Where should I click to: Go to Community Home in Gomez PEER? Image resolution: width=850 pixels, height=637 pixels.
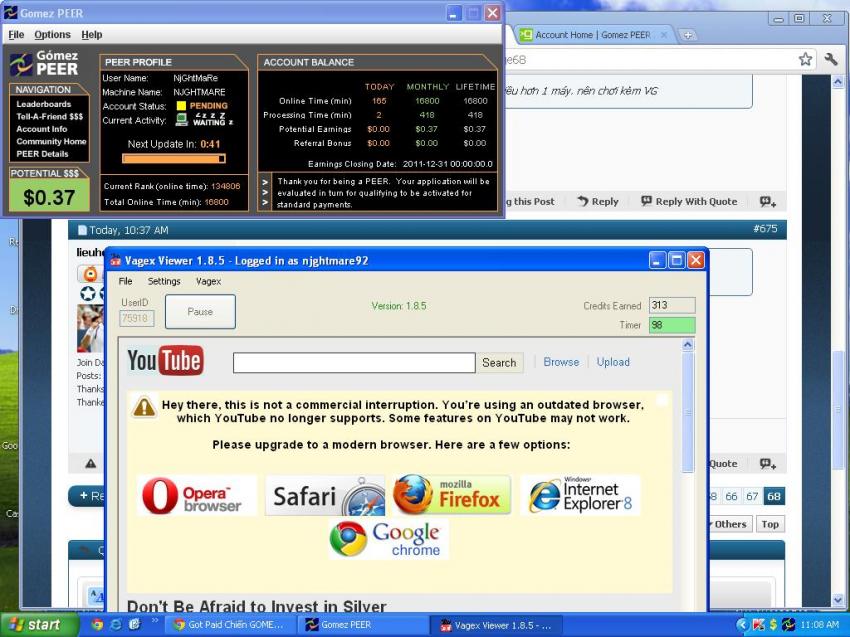51,141
